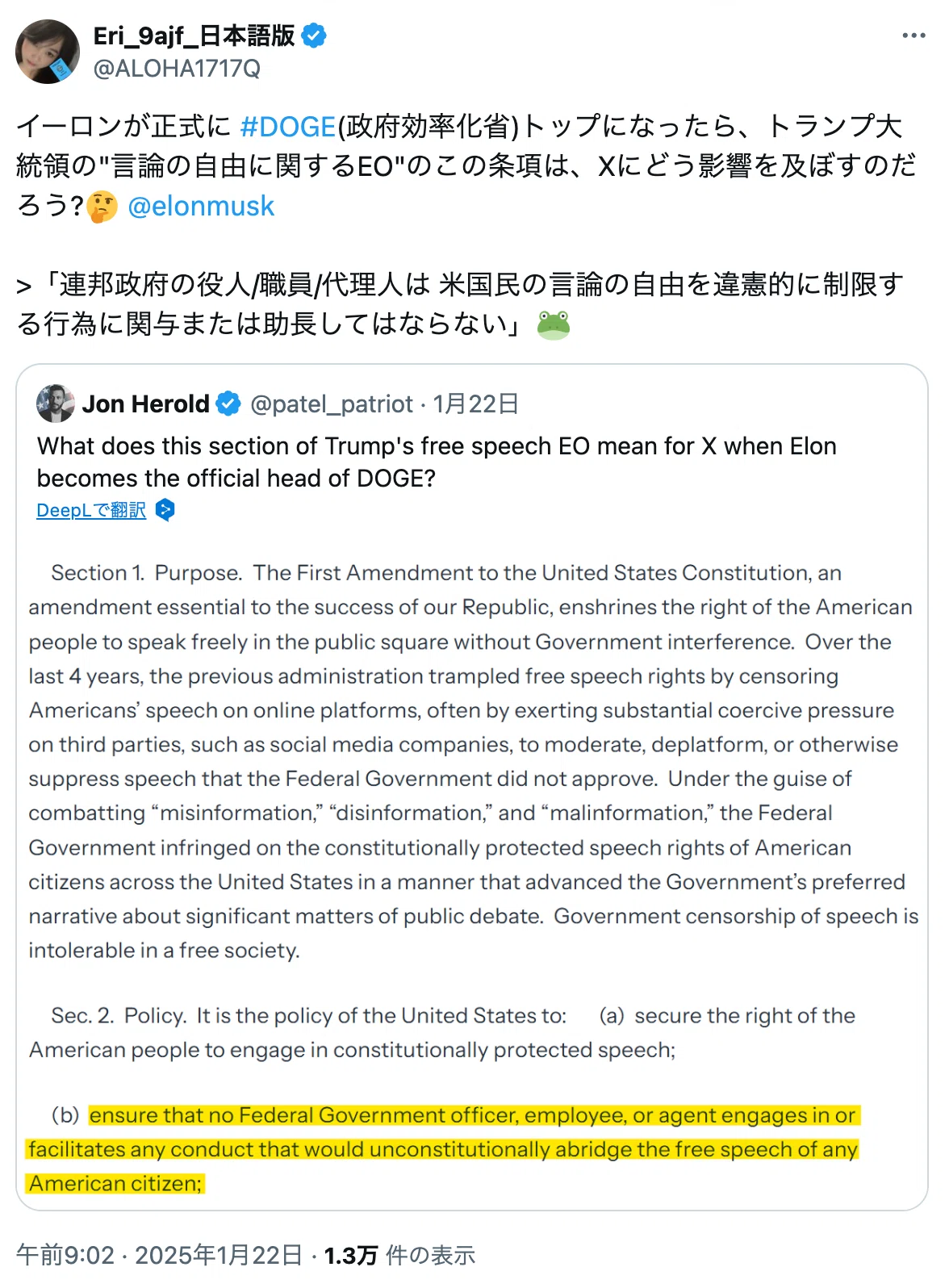Click Jon Herold's small avatar
The height and width of the screenshot is (1288, 949).
(x=56, y=404)
